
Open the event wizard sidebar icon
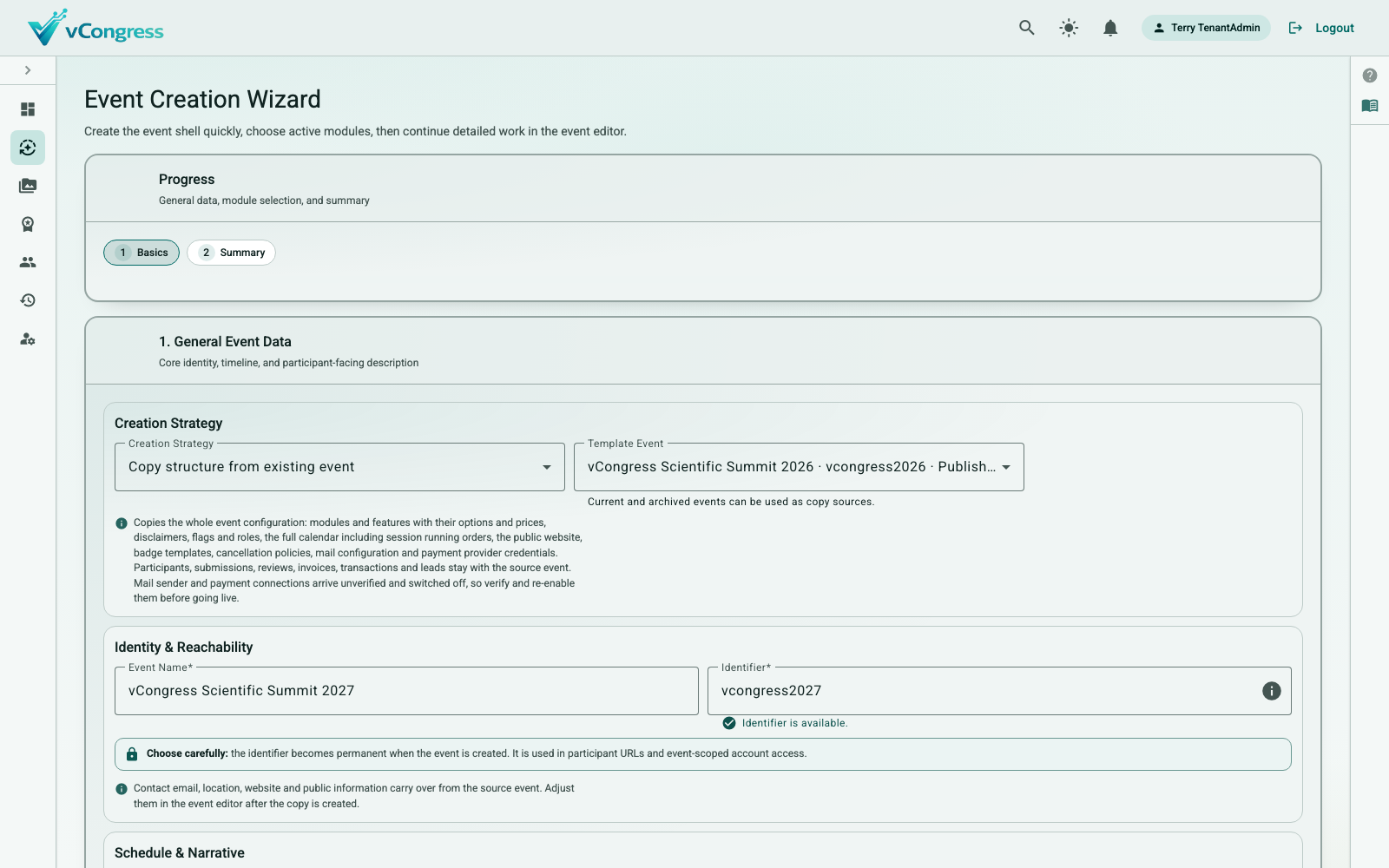[x=28, y=148]
